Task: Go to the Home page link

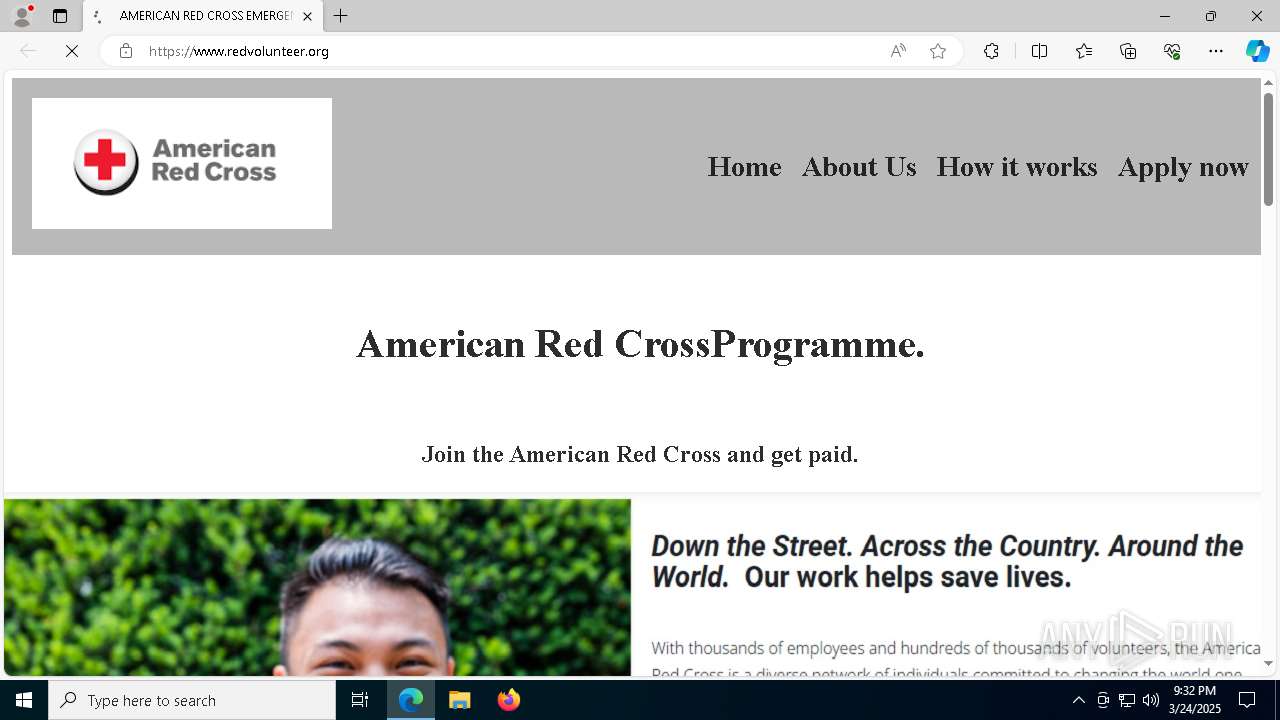Action: [x=744, y=167]
